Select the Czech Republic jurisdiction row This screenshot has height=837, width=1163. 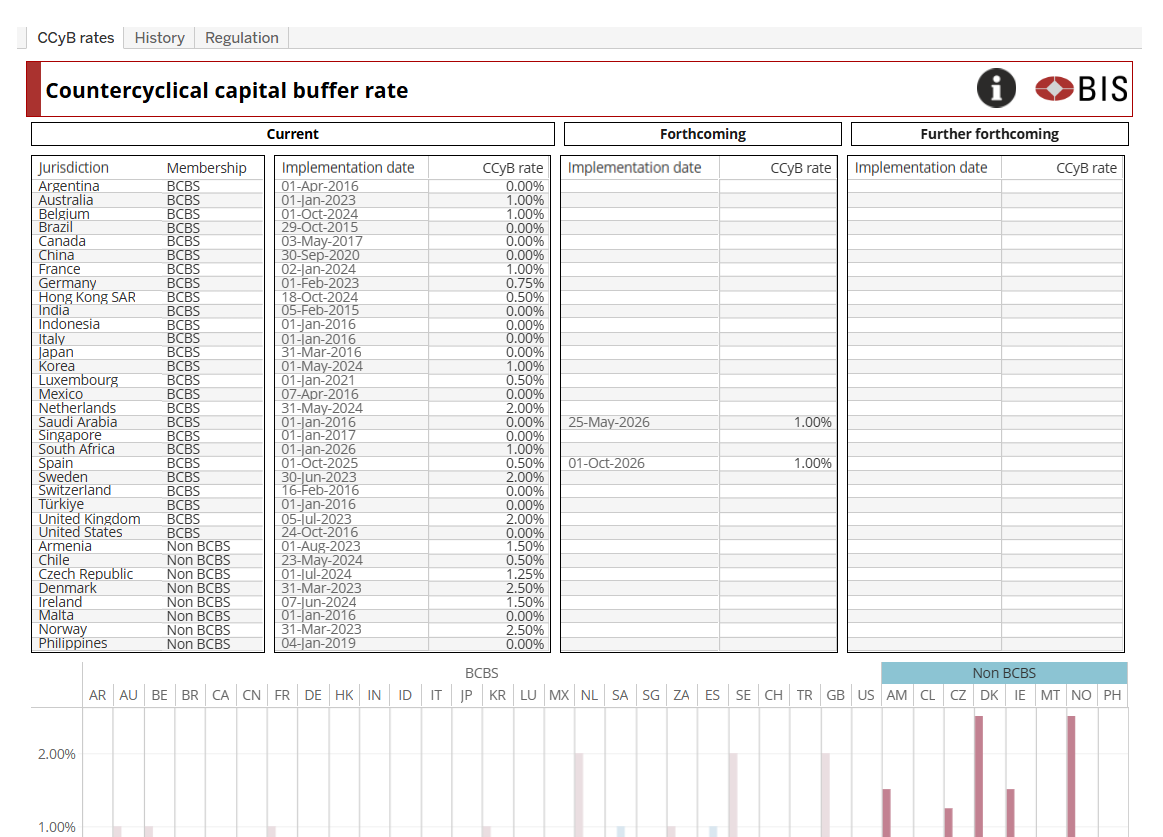(x=148, y=574)
